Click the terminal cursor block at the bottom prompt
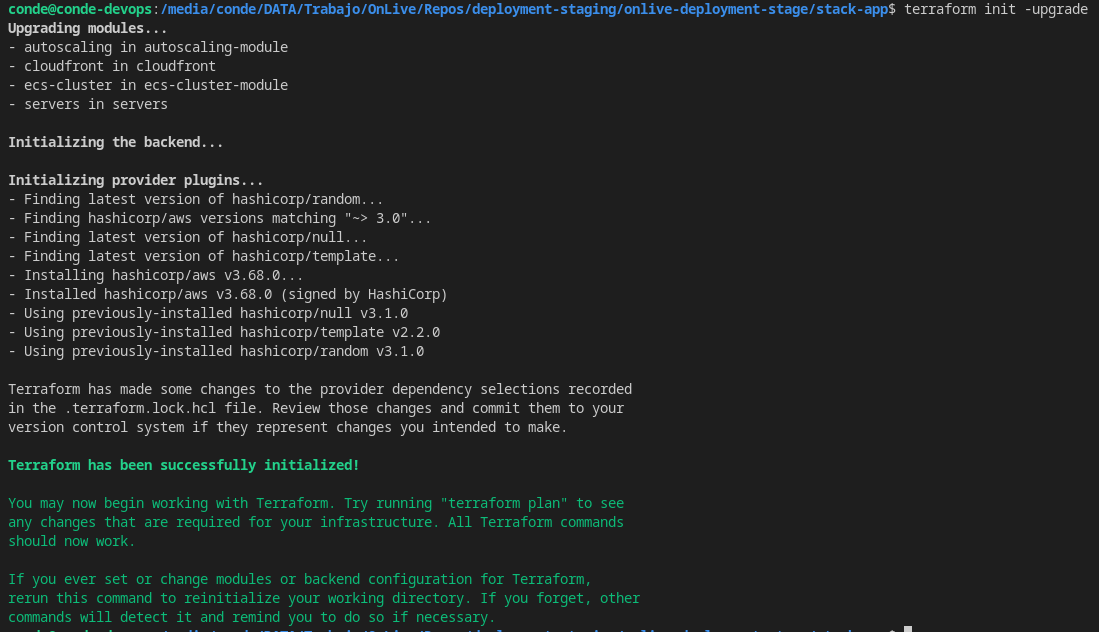Viewport: 1099px width, 632px height. coord(907,629)
